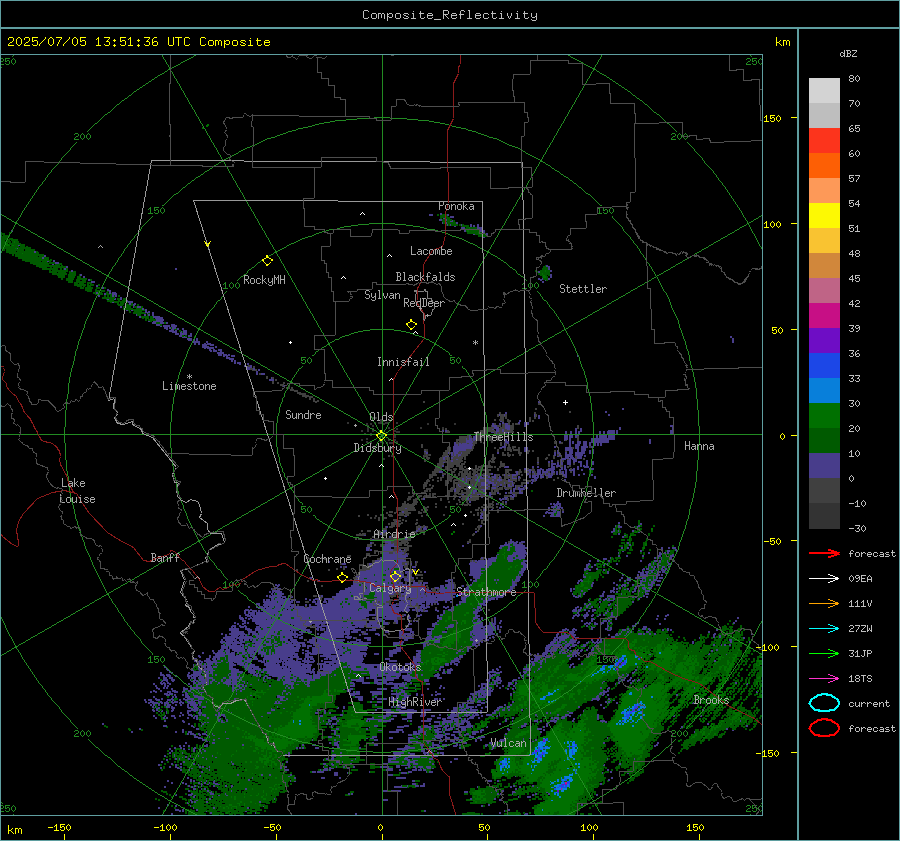
Task: Click the 33 dBZ blue color swatch
Action: pos(824,366)
